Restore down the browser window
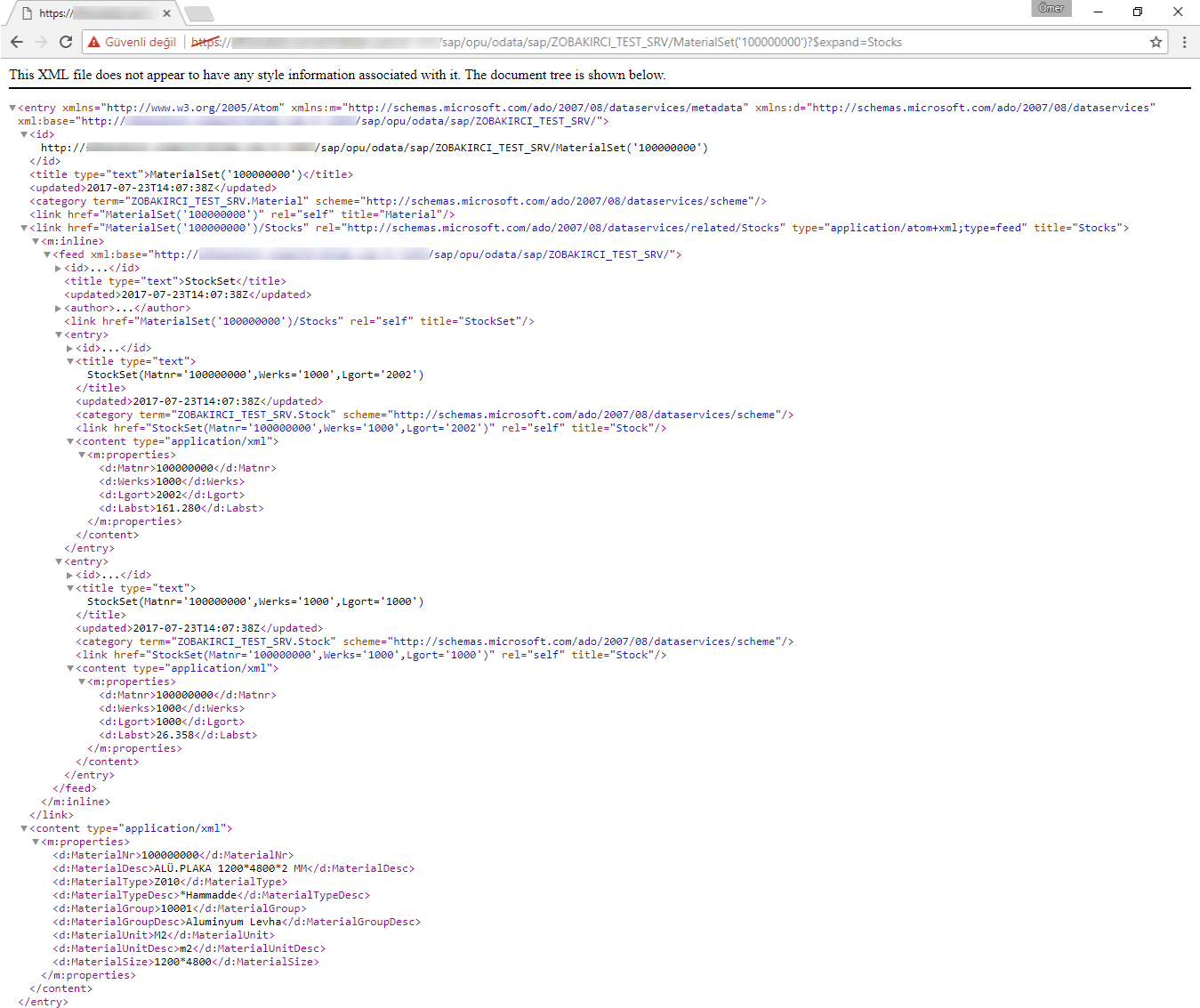 (x=1138, y=12)
